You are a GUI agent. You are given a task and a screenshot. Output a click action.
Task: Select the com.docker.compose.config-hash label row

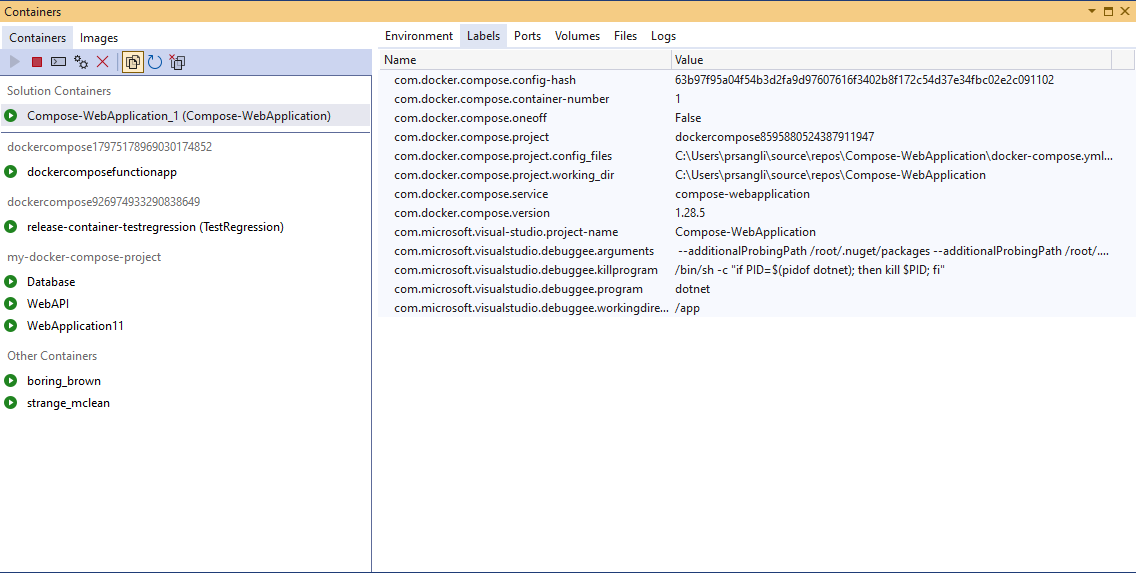757,80
